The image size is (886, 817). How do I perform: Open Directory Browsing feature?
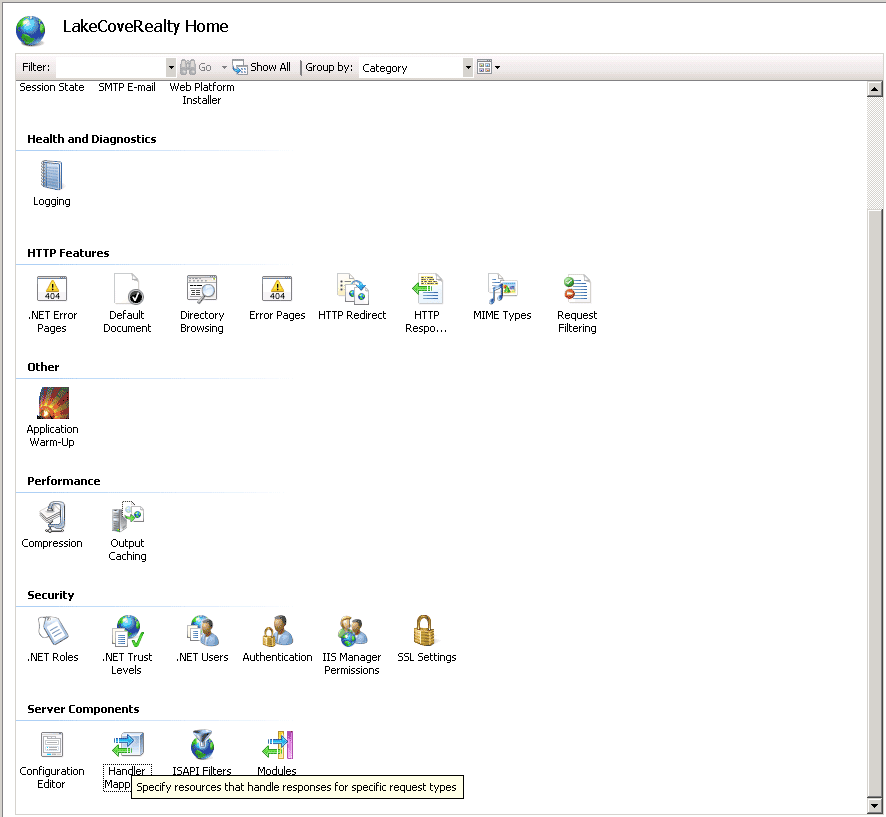click(x=202, y=303)
